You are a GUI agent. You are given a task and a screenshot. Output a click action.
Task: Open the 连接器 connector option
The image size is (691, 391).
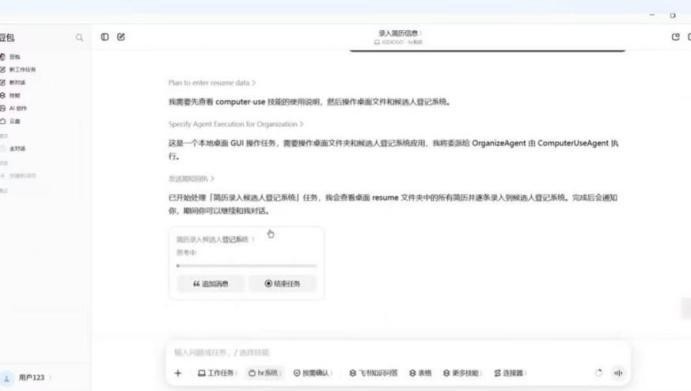(x=509, y=373)
